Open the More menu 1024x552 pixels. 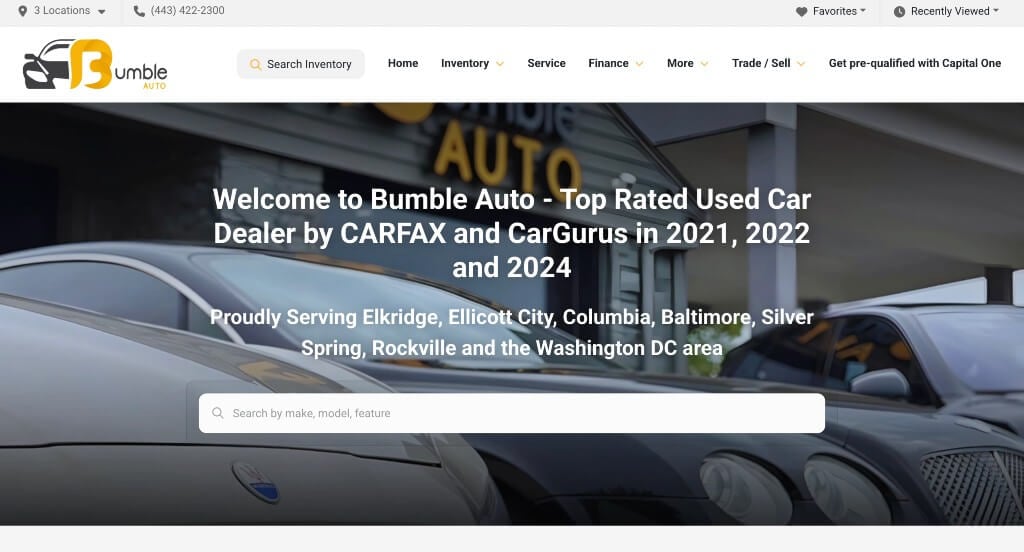tap(680, 63)
